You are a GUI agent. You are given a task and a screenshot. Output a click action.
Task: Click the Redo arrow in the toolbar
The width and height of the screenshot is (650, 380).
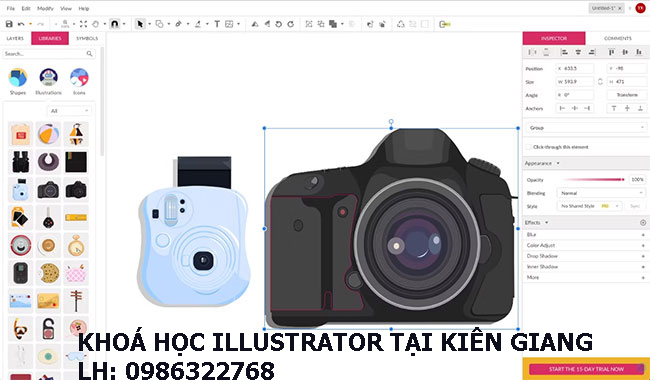(40, 24)
